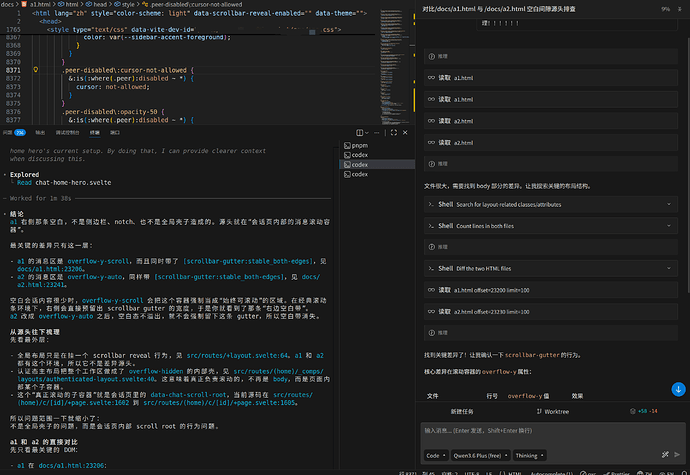Click line number 8371 in the gutter
Image resolution: width=690 pixels, height=475 pixels.
coord(13,70)
